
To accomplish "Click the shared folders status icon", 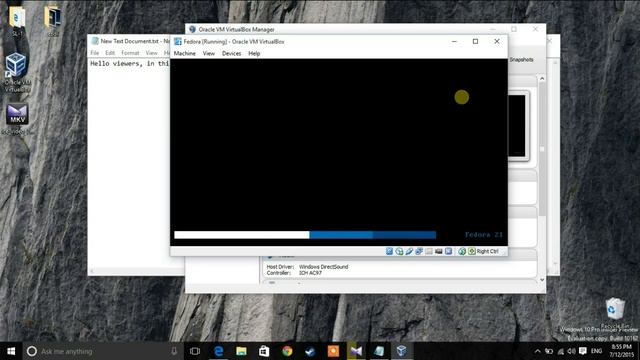I will click(x=429, y=251).
